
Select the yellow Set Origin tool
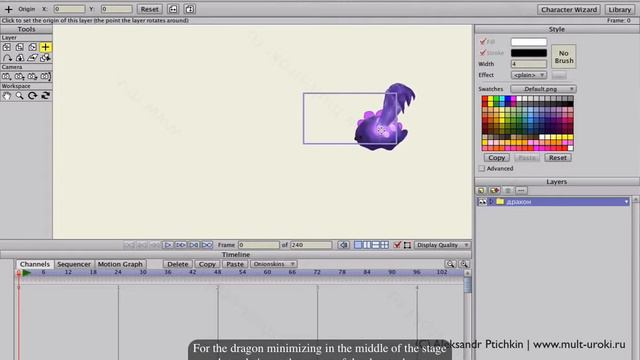[x=45, y=47]
